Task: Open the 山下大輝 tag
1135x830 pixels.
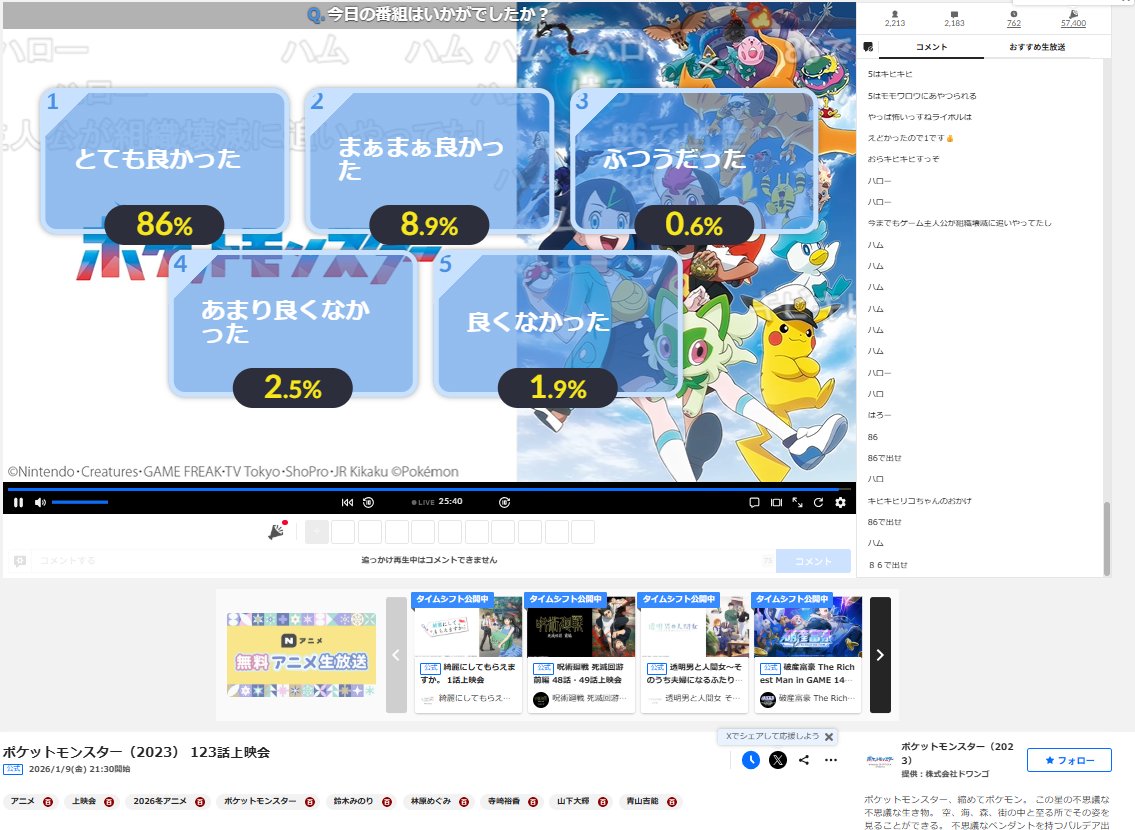Action: (573, 801)
